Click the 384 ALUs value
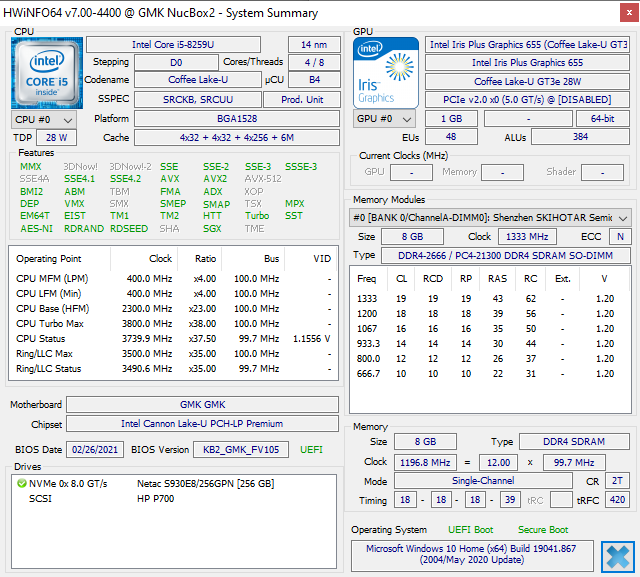The height and width of the screenshot is (577, 640). [x=580, y=137]
